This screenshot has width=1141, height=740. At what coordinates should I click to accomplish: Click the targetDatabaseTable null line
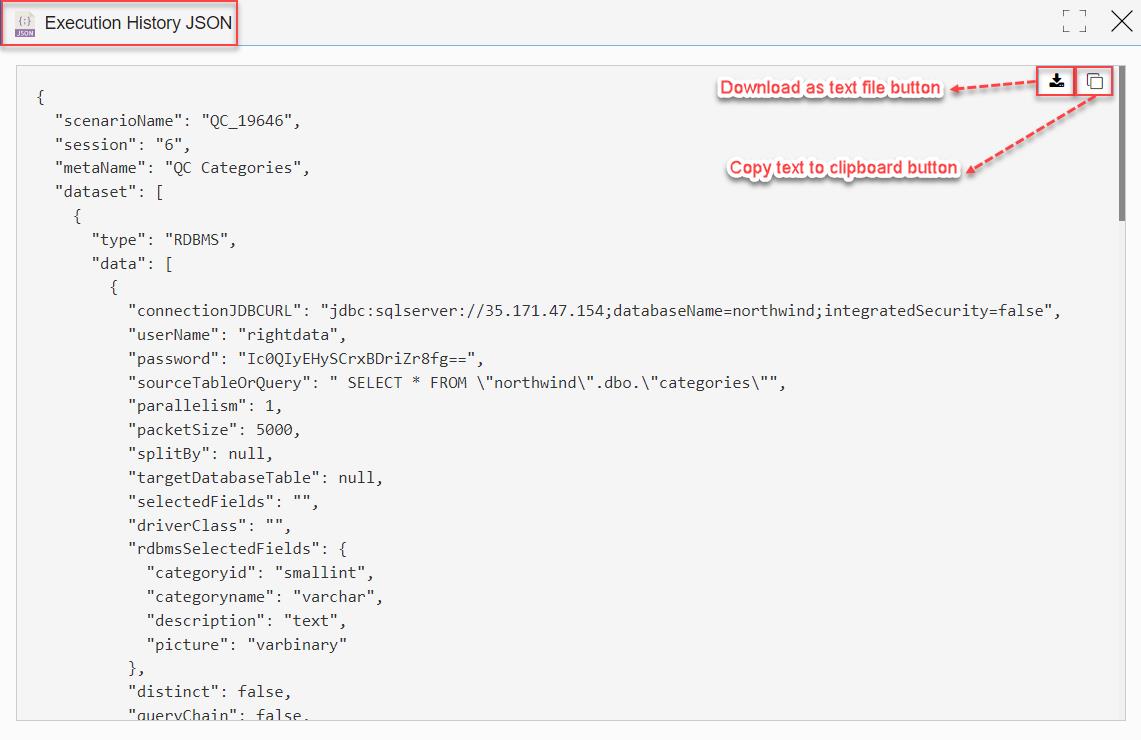tap(255, 478)
